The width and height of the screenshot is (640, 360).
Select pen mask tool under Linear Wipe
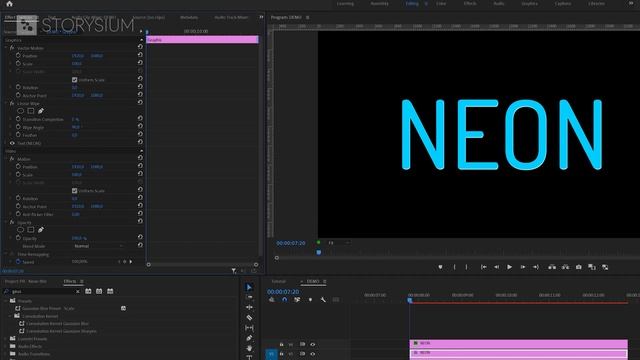pos(41,111)
